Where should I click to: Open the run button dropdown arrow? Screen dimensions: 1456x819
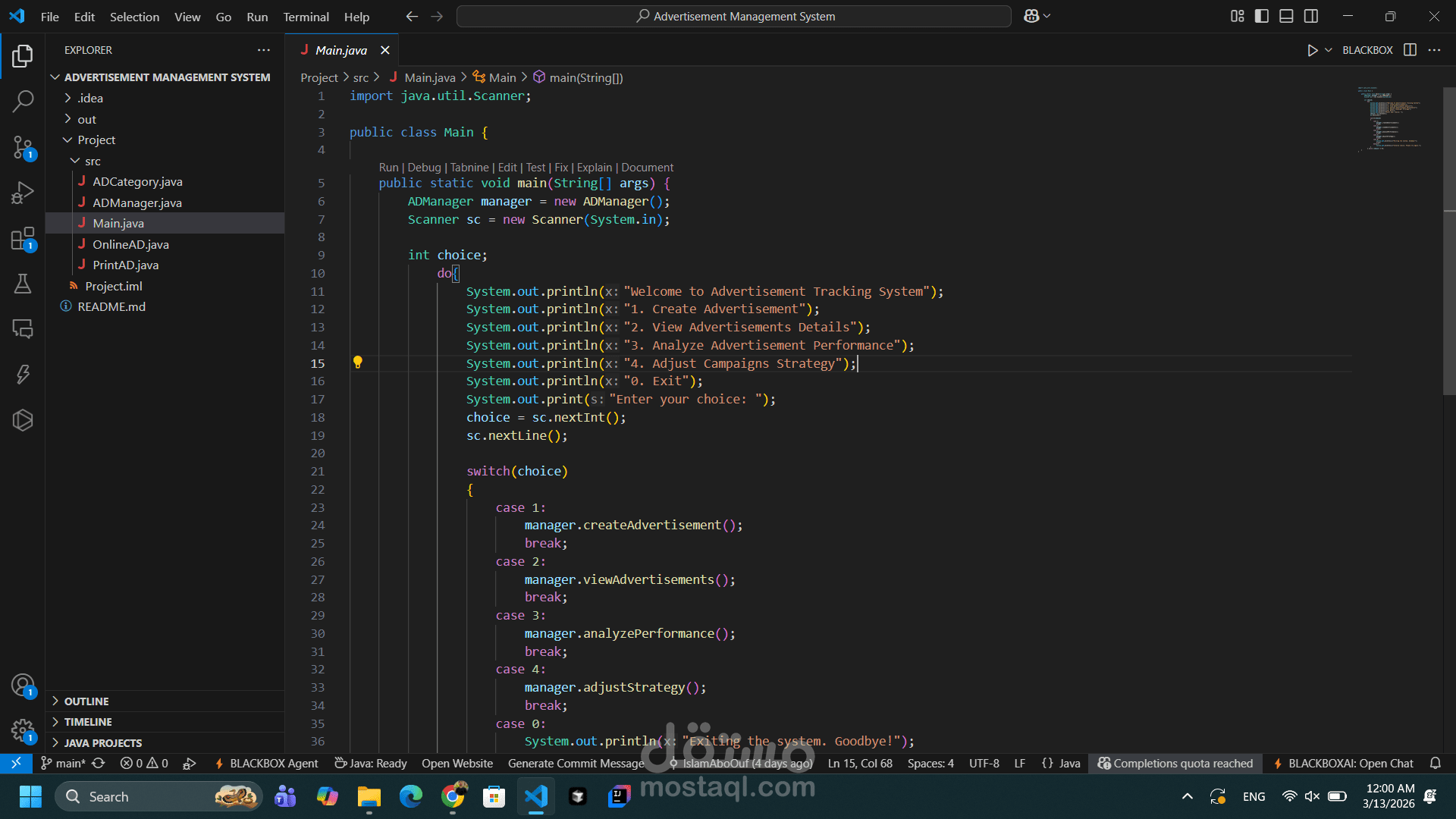pos(1329,50)
